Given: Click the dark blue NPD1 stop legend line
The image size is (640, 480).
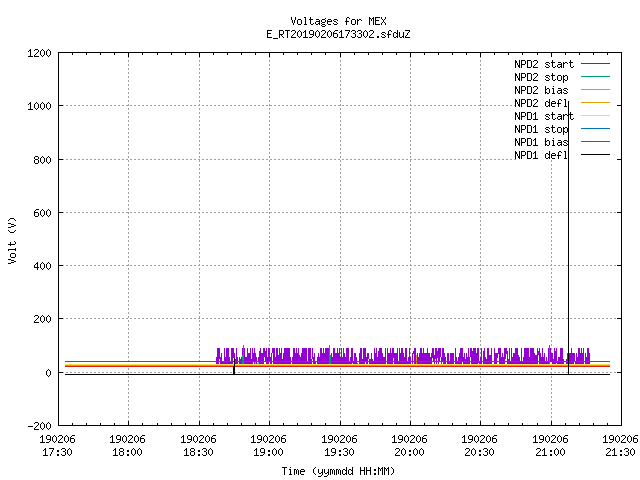Looking at the screenshot, I should pyautogui.click(x=596, y=129).
